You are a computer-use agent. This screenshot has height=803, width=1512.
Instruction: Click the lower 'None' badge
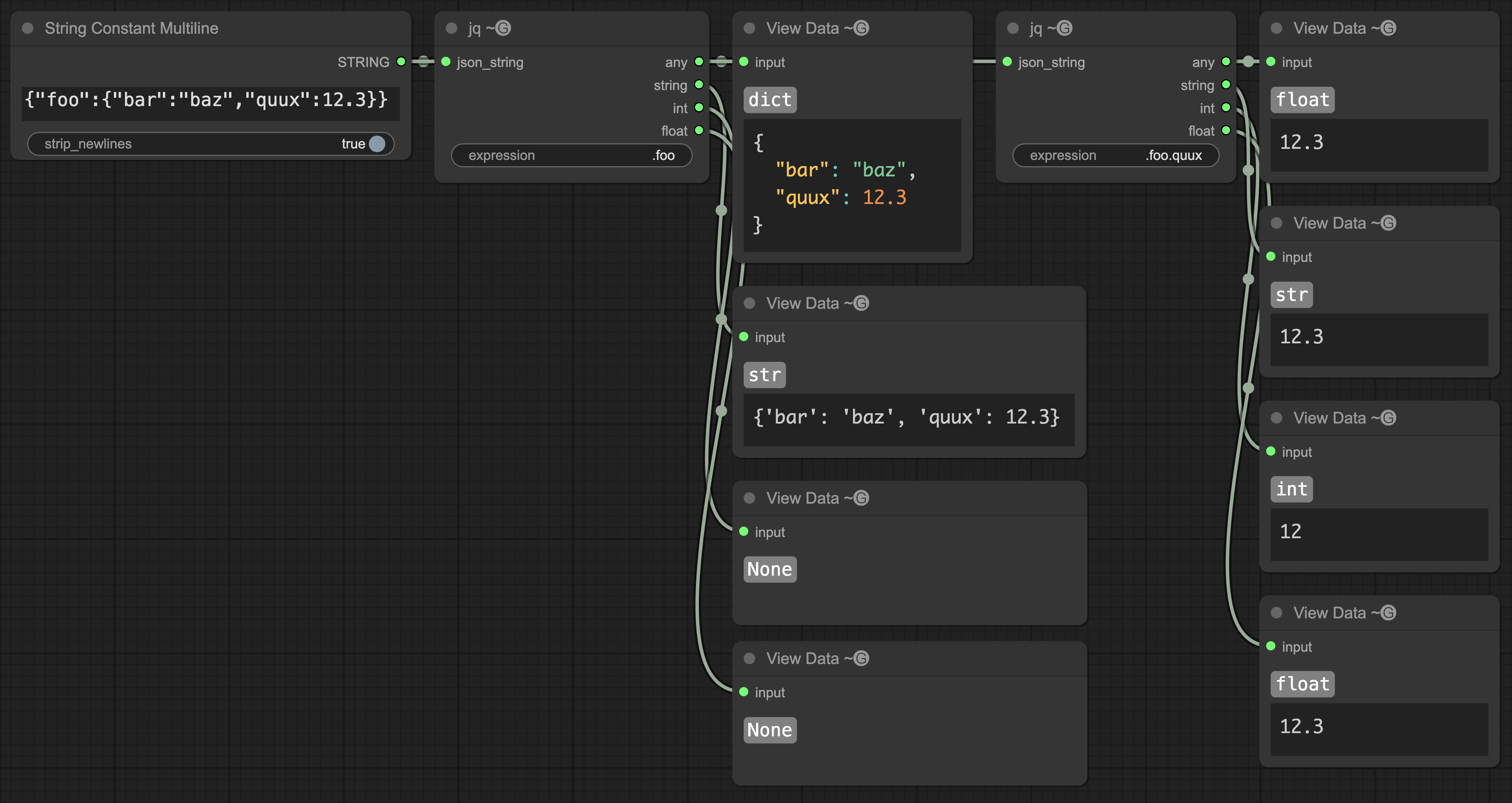pyautogui.click(x=770, y=730)
